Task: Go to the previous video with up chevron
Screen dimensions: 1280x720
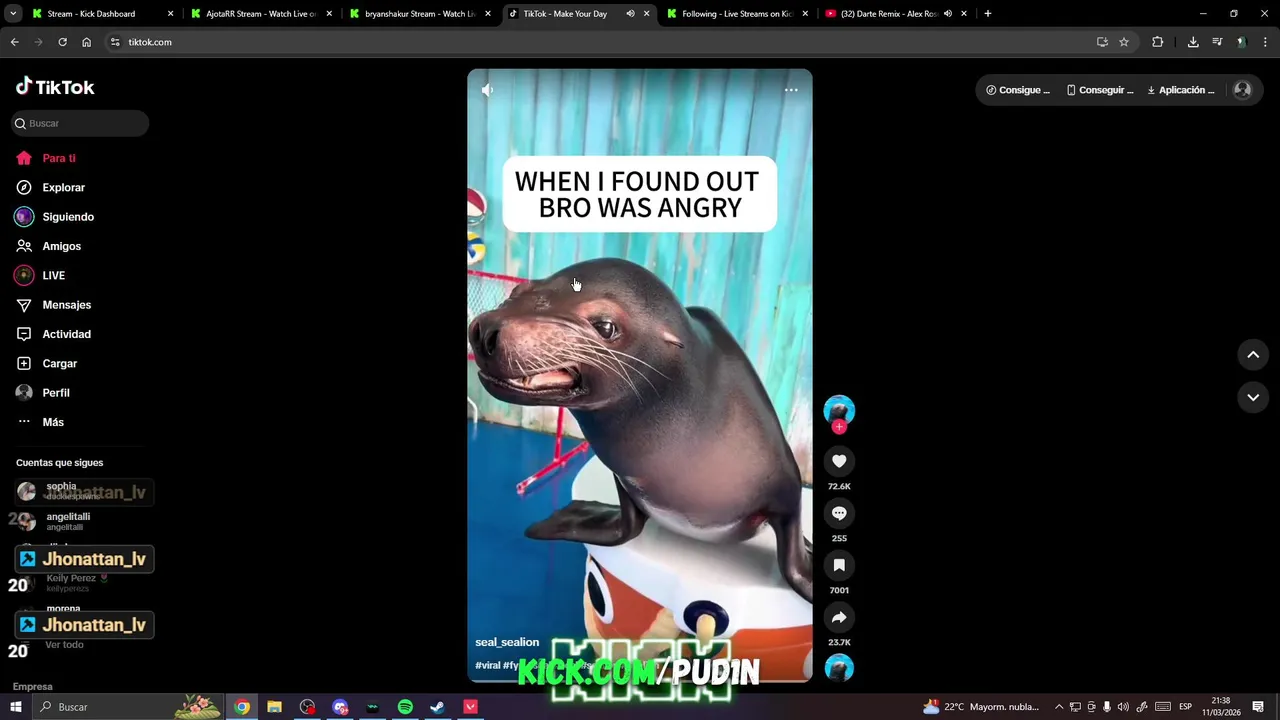Action: click(1253, 355)
